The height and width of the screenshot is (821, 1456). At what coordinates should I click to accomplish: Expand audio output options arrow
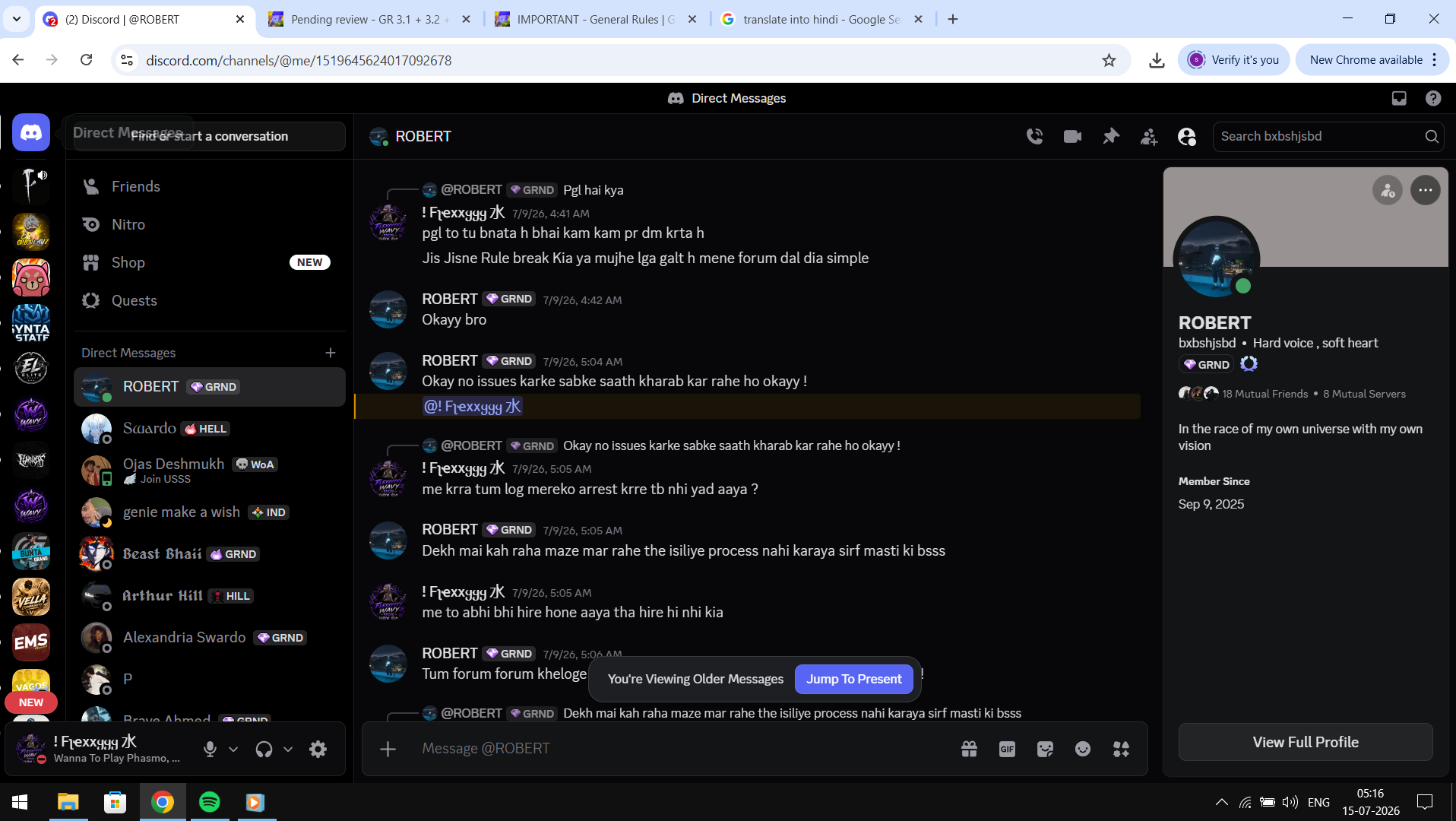coord(288,749)
